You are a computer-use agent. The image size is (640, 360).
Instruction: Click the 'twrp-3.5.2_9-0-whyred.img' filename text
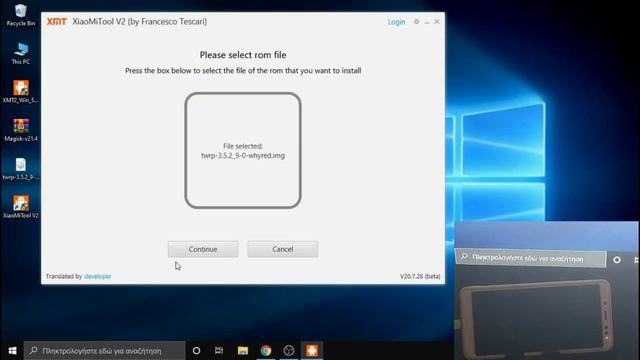tap(243, 156)
